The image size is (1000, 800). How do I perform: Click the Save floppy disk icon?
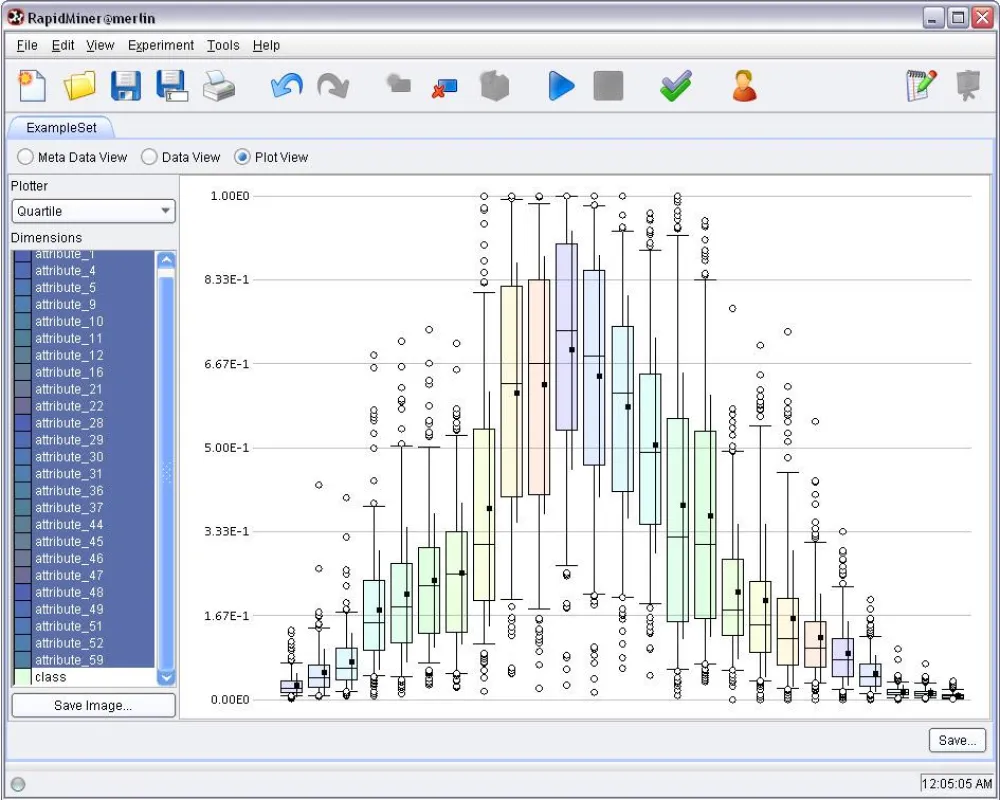pyautogui.click(x=126, y=85)
